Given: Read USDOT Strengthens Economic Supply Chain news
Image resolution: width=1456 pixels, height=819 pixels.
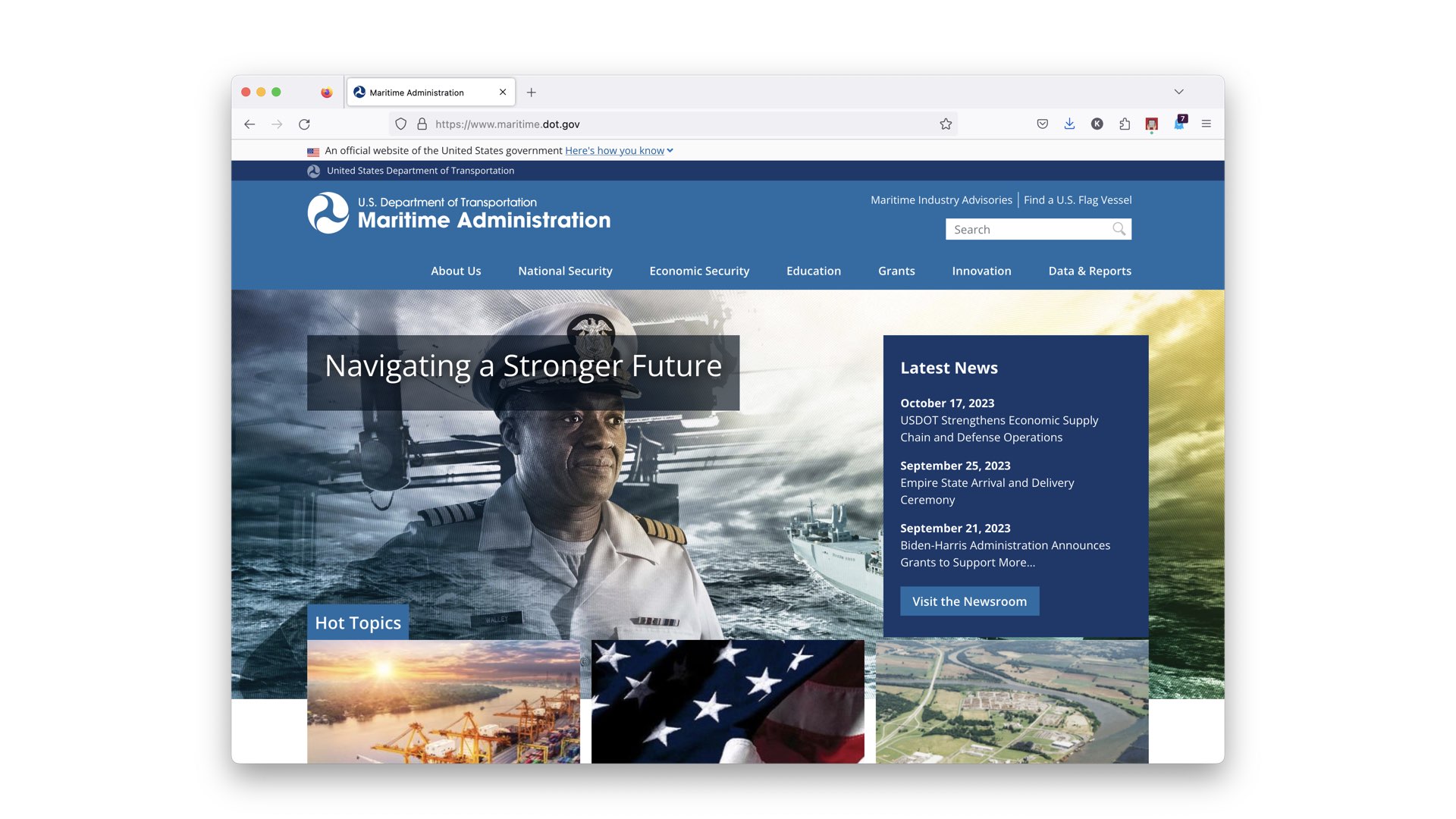Looking at the screenshot, I should pos(999,428).
